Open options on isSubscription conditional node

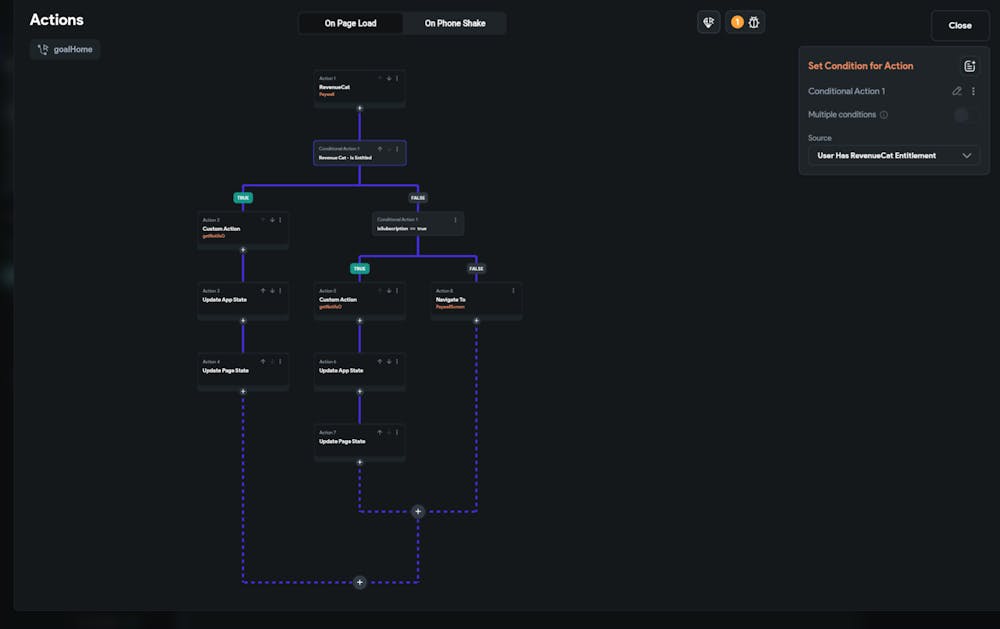tap(455, 220)
